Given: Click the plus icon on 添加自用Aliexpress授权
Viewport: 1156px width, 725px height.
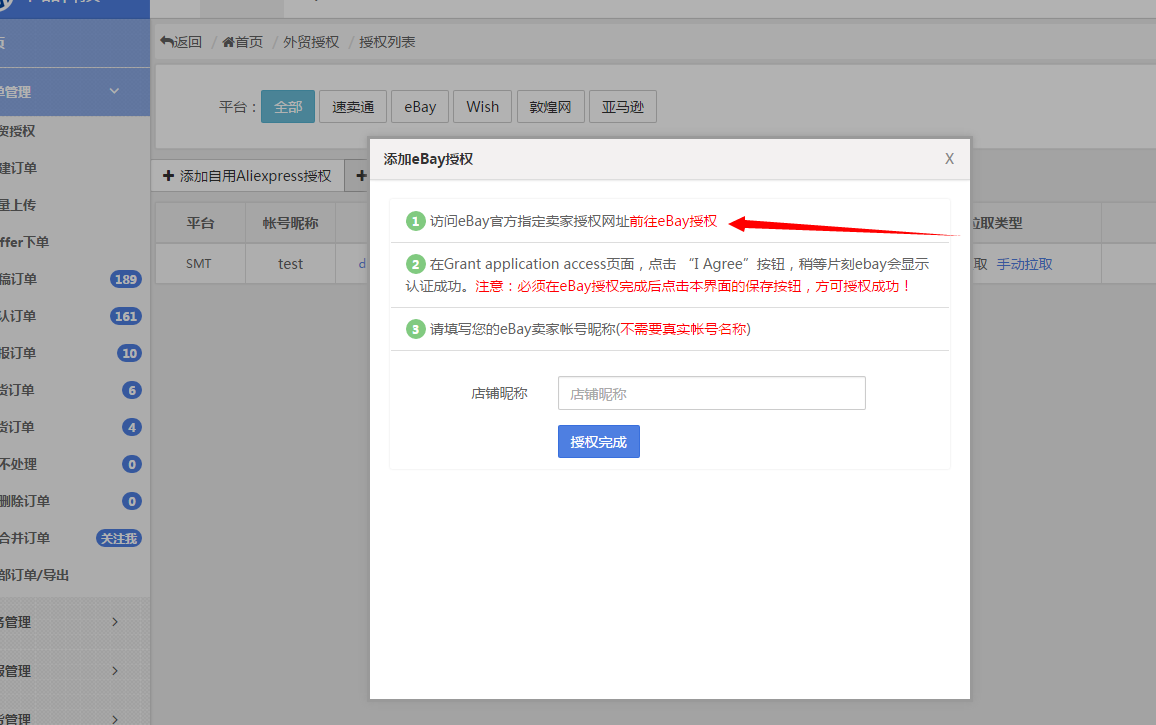Looking at the screenshot, I should pyautogui.click(x=168, y=176).
